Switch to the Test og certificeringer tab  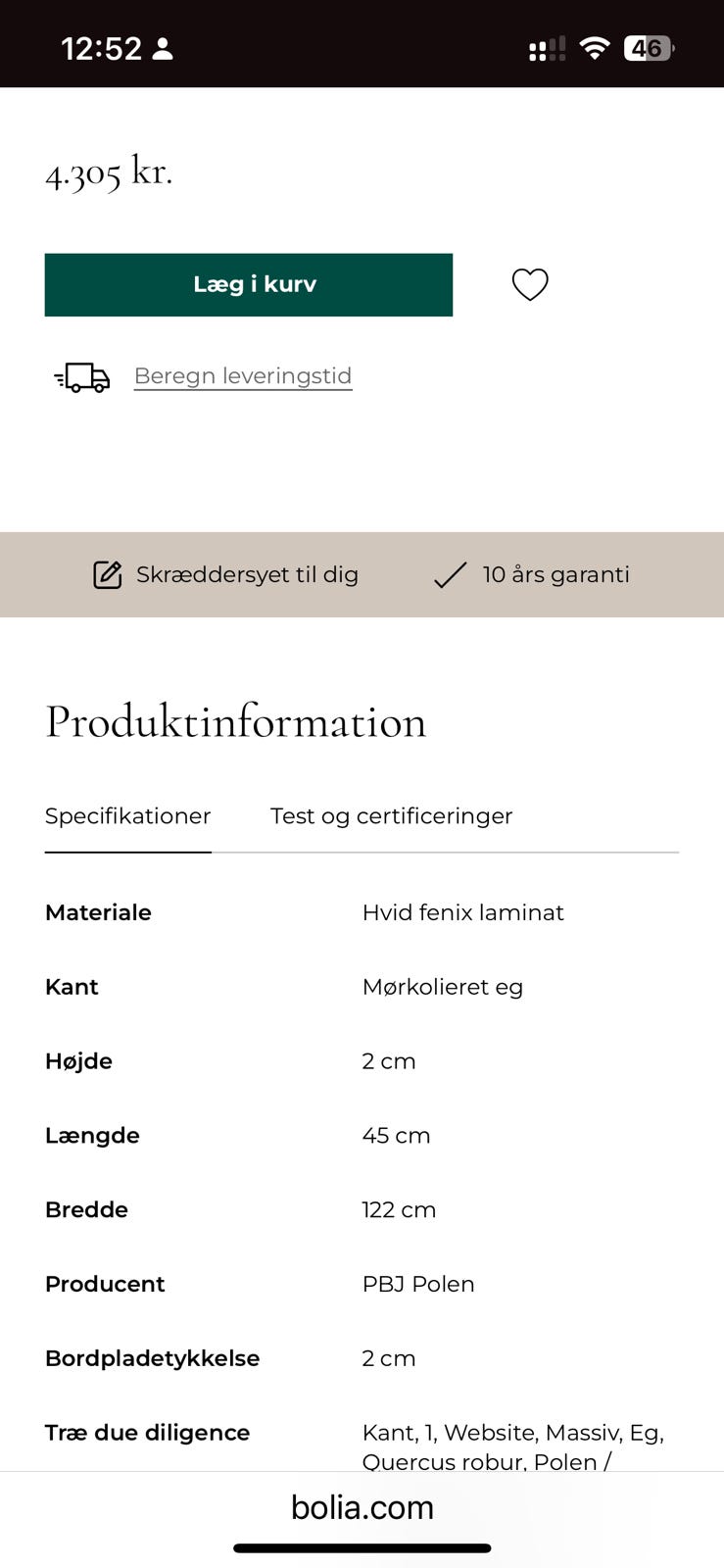[391, 815]
